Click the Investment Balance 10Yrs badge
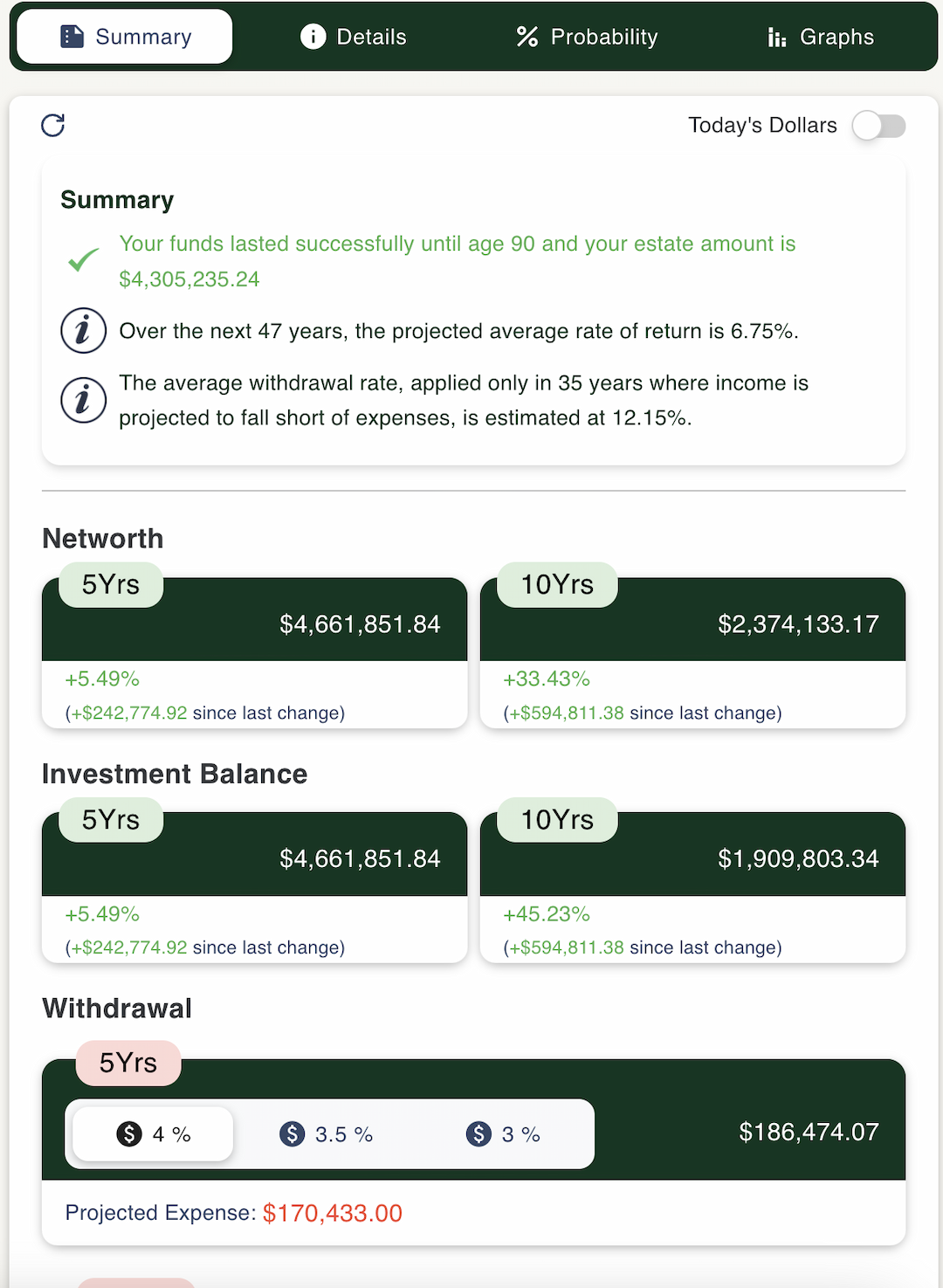This screenshot has height=1288, width=943. 557,820
